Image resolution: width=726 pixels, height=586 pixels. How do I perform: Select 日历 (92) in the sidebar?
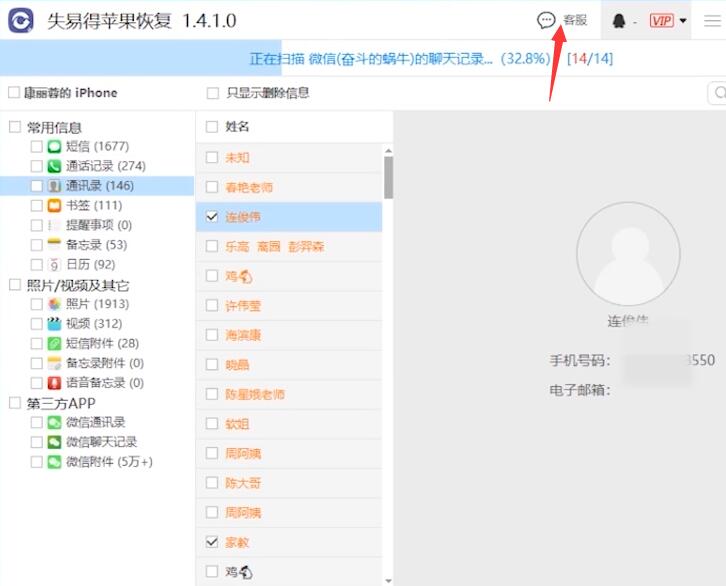[90, 265]
